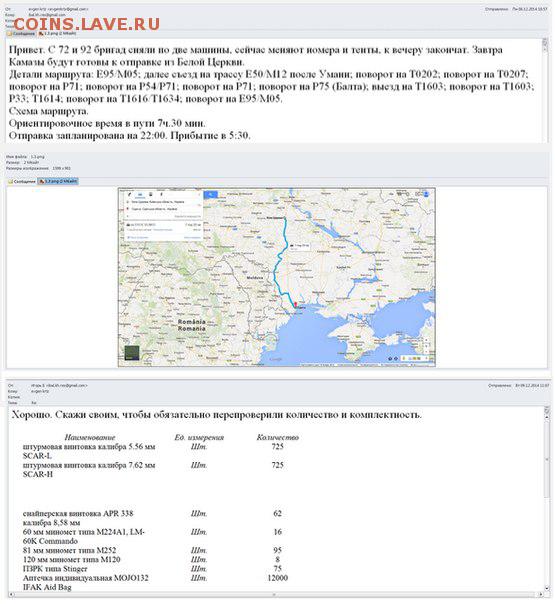Screen dimensions: 555x604
Task: Click the quantity 62 for the APR 338 rifle
Action: click(x=277, y=513)
